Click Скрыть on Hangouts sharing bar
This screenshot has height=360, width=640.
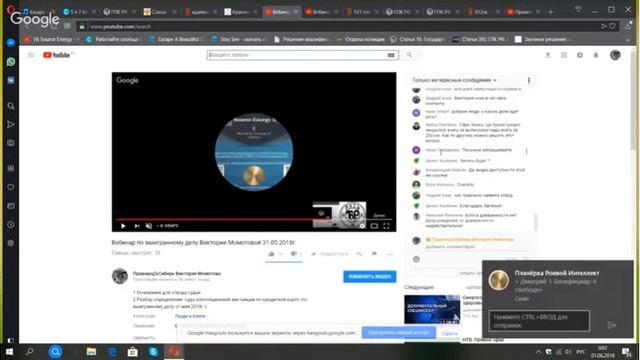[449, 333]
